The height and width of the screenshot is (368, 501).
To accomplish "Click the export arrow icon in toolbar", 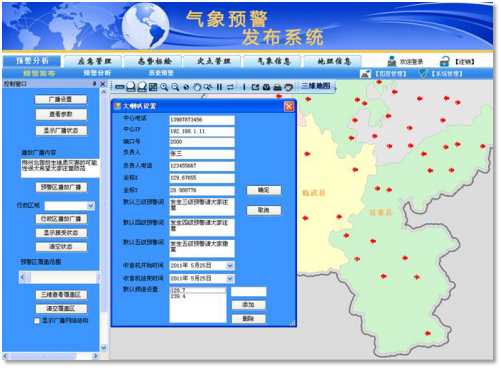I will (255, 87).
